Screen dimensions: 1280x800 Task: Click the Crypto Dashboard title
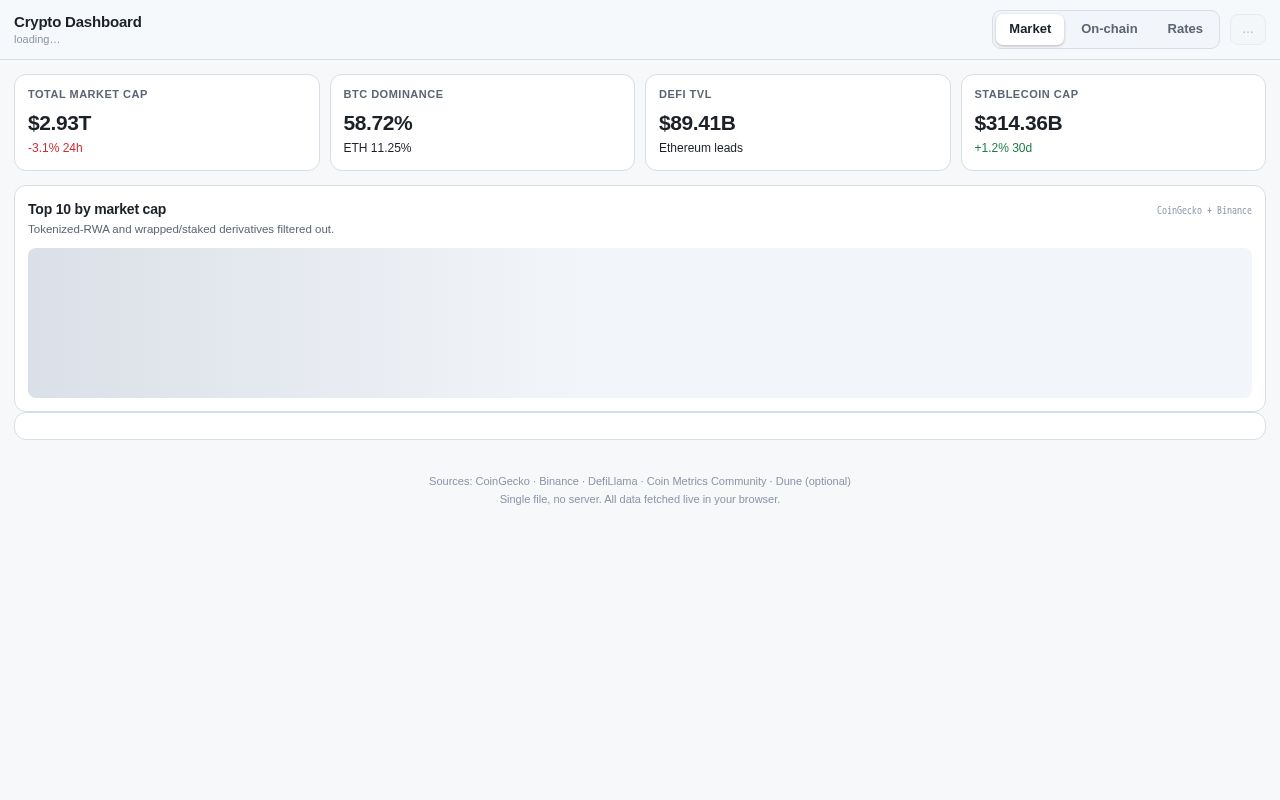tap(78, 22)
